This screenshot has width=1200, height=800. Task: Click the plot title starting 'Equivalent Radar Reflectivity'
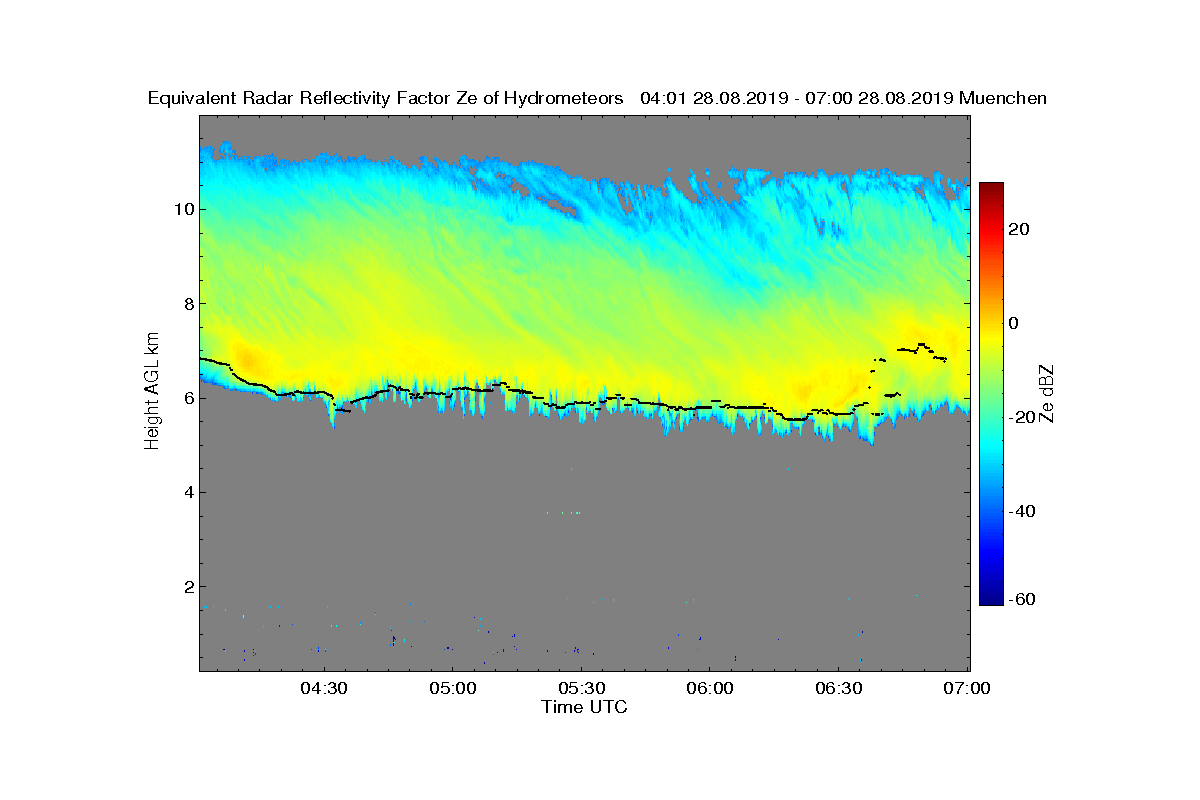[597, 98]
